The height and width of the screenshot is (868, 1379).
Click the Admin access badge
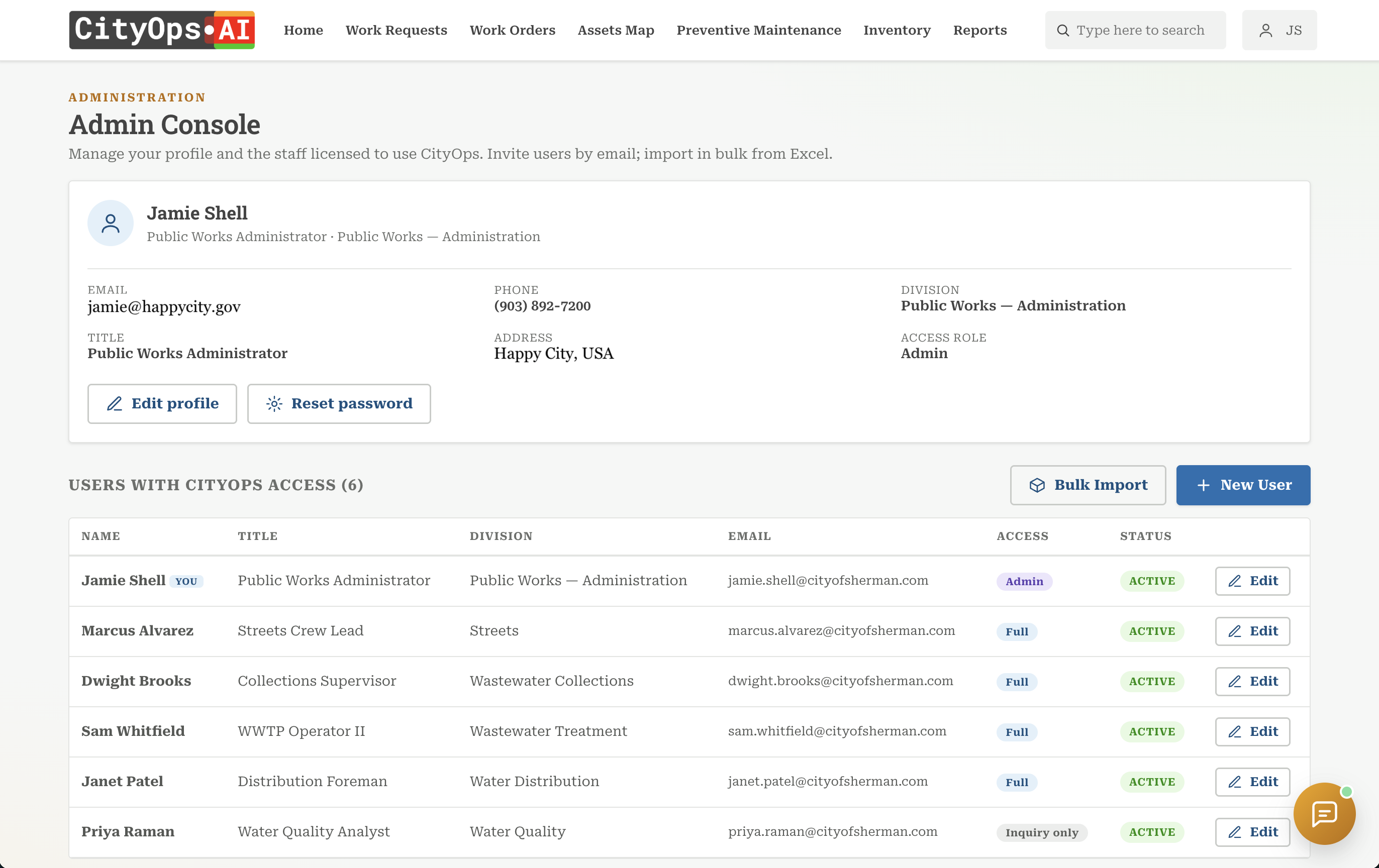tap(1025, 582)
